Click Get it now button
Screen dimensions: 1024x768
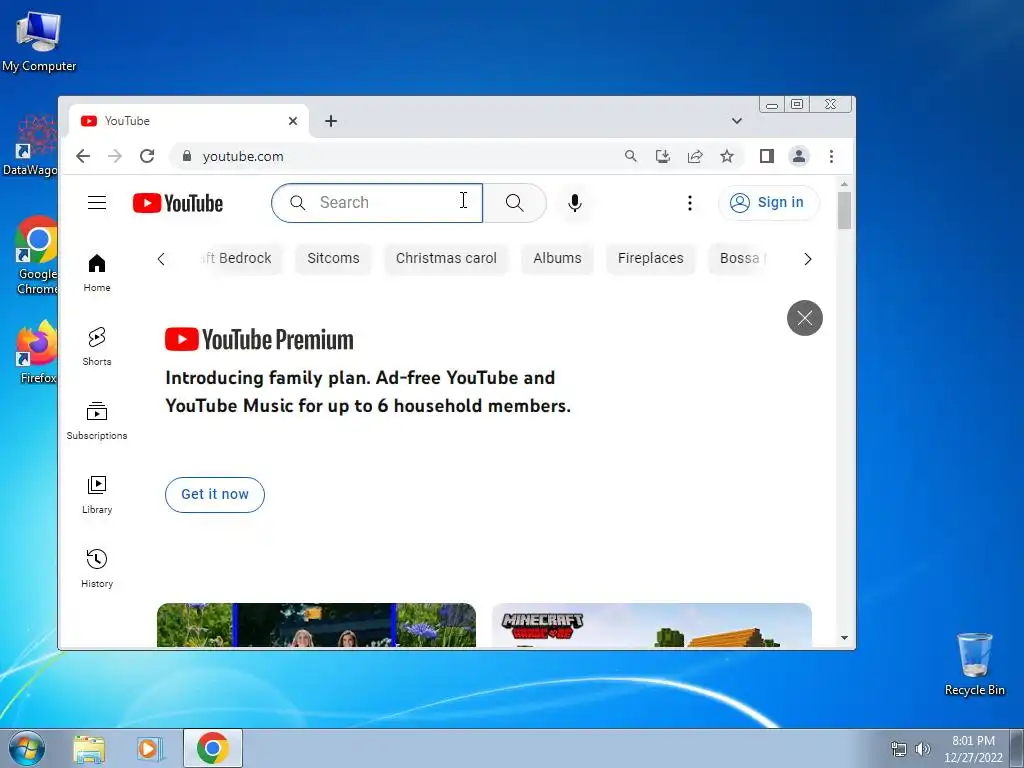coord(215,494)
